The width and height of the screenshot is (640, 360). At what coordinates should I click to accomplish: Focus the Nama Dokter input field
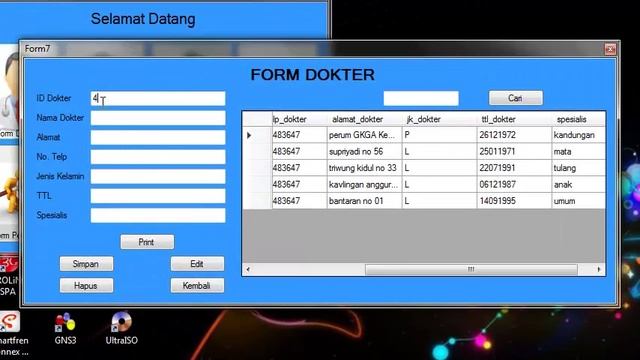tap(158, 118)
